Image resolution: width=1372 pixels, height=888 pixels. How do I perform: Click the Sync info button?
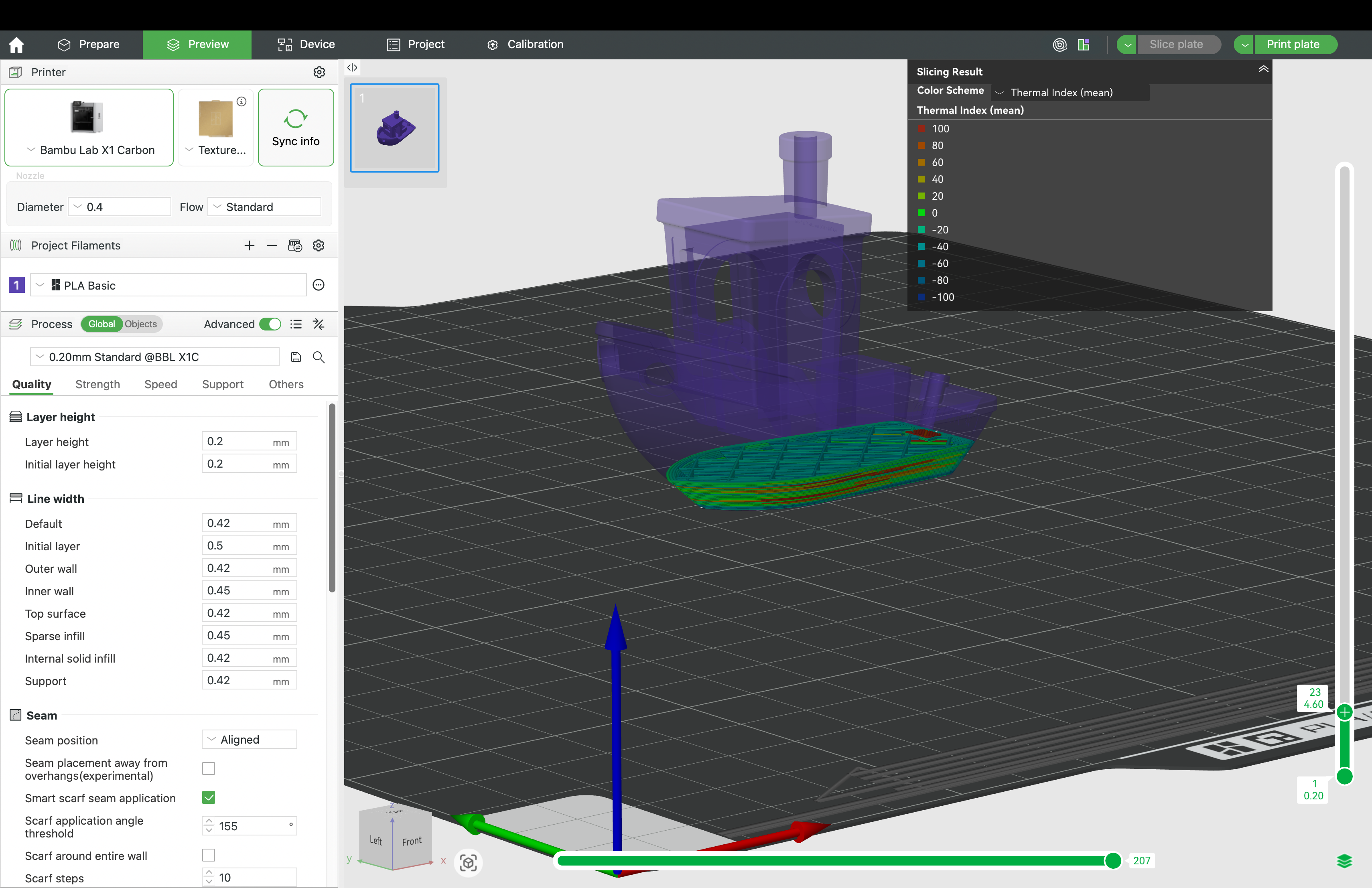pyautogui.click(x=296, y=128)
